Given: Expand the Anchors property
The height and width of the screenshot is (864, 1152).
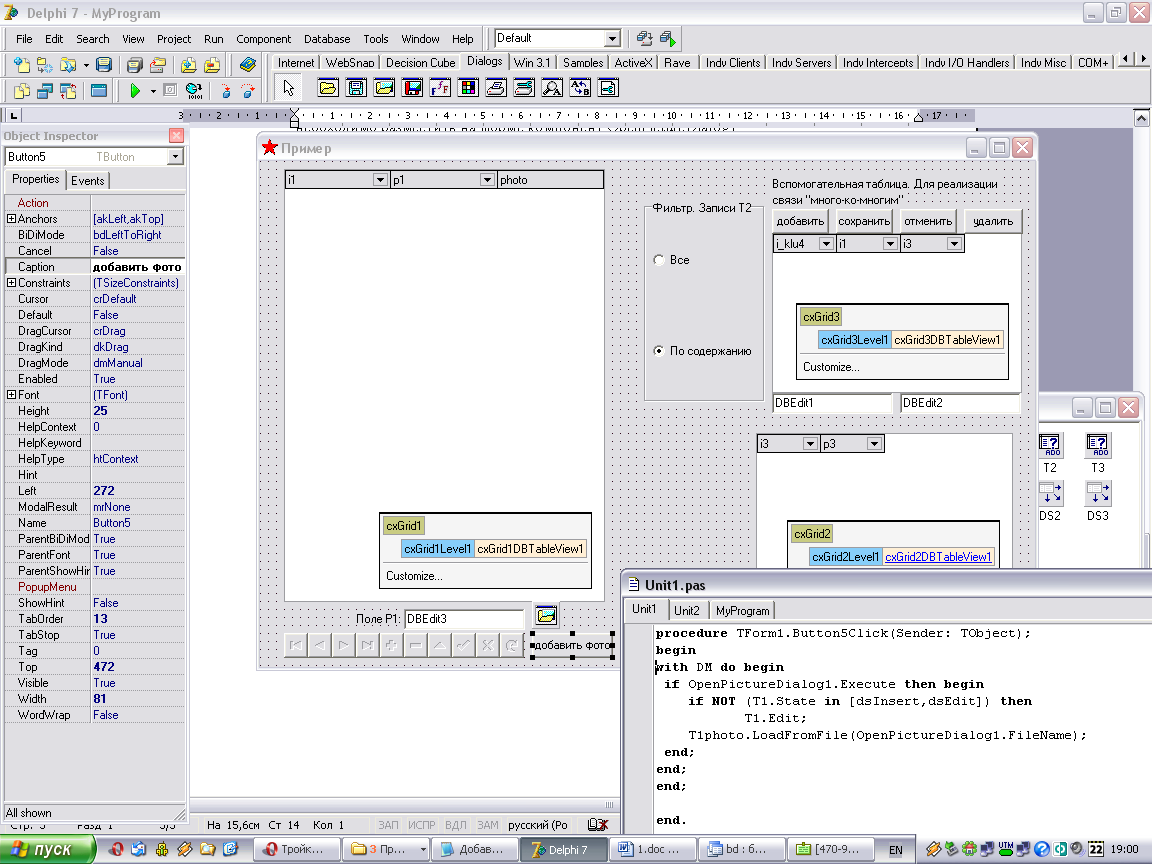Looking at the screenshot, I should coord(11,219).
